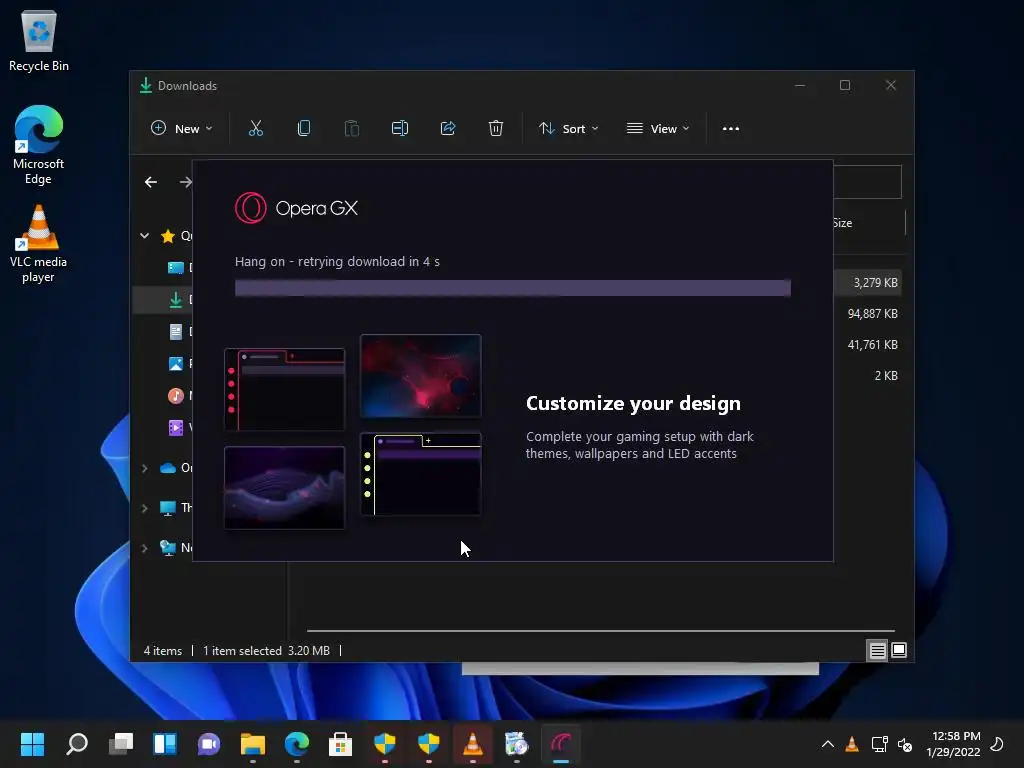The height and width of the screenshot is (768, 1024).
Task: Go back with the back arrow
Action: (x=151, y=182)
